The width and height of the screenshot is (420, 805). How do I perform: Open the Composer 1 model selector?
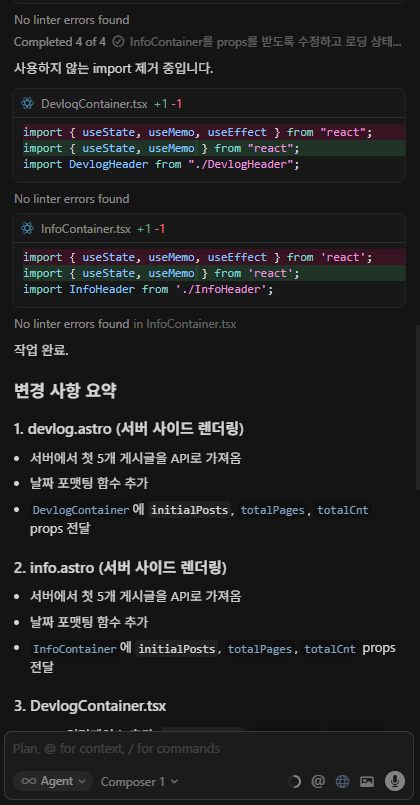tap(139, 781)
